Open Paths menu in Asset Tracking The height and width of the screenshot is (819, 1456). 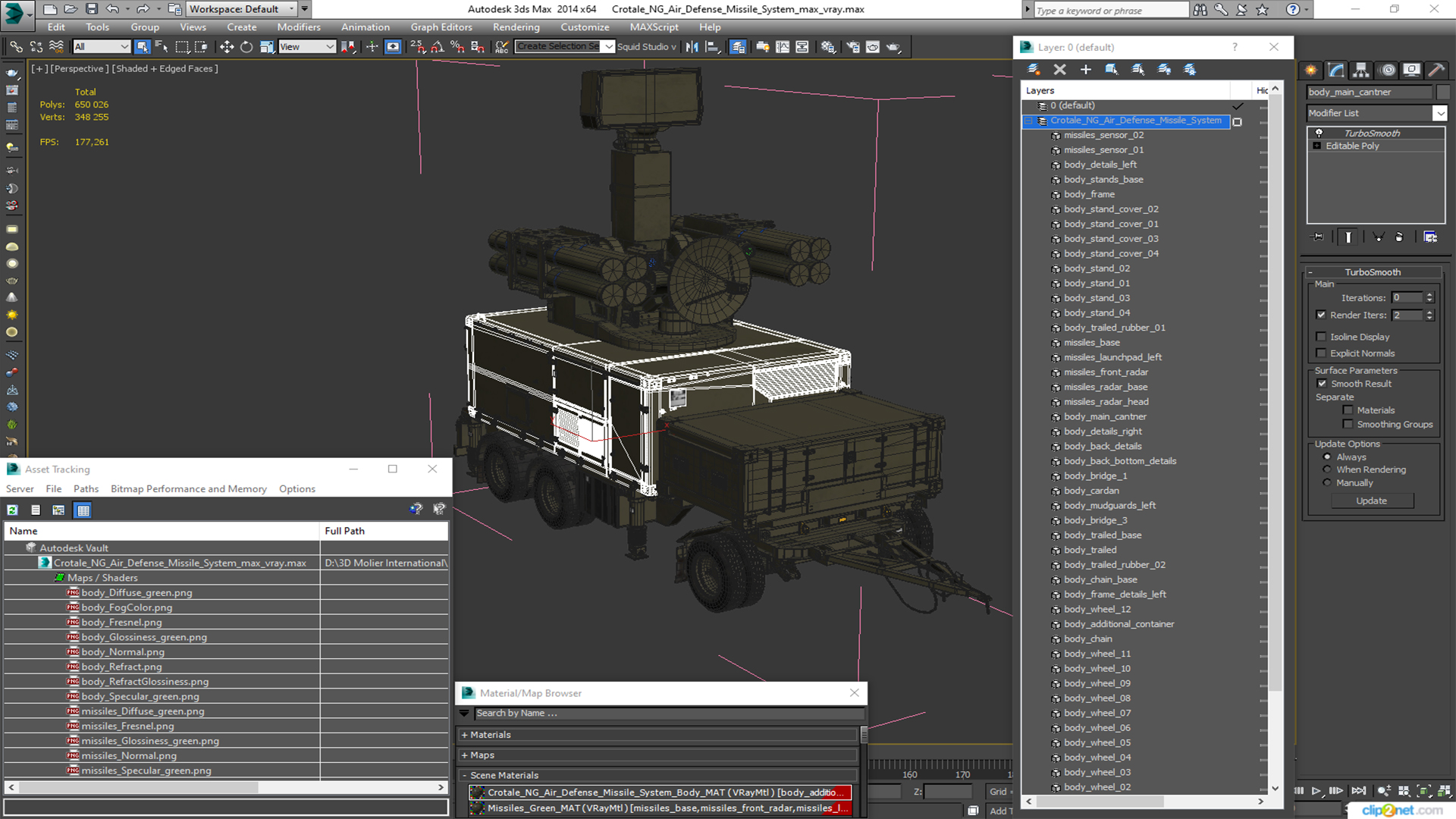[86, 489]
